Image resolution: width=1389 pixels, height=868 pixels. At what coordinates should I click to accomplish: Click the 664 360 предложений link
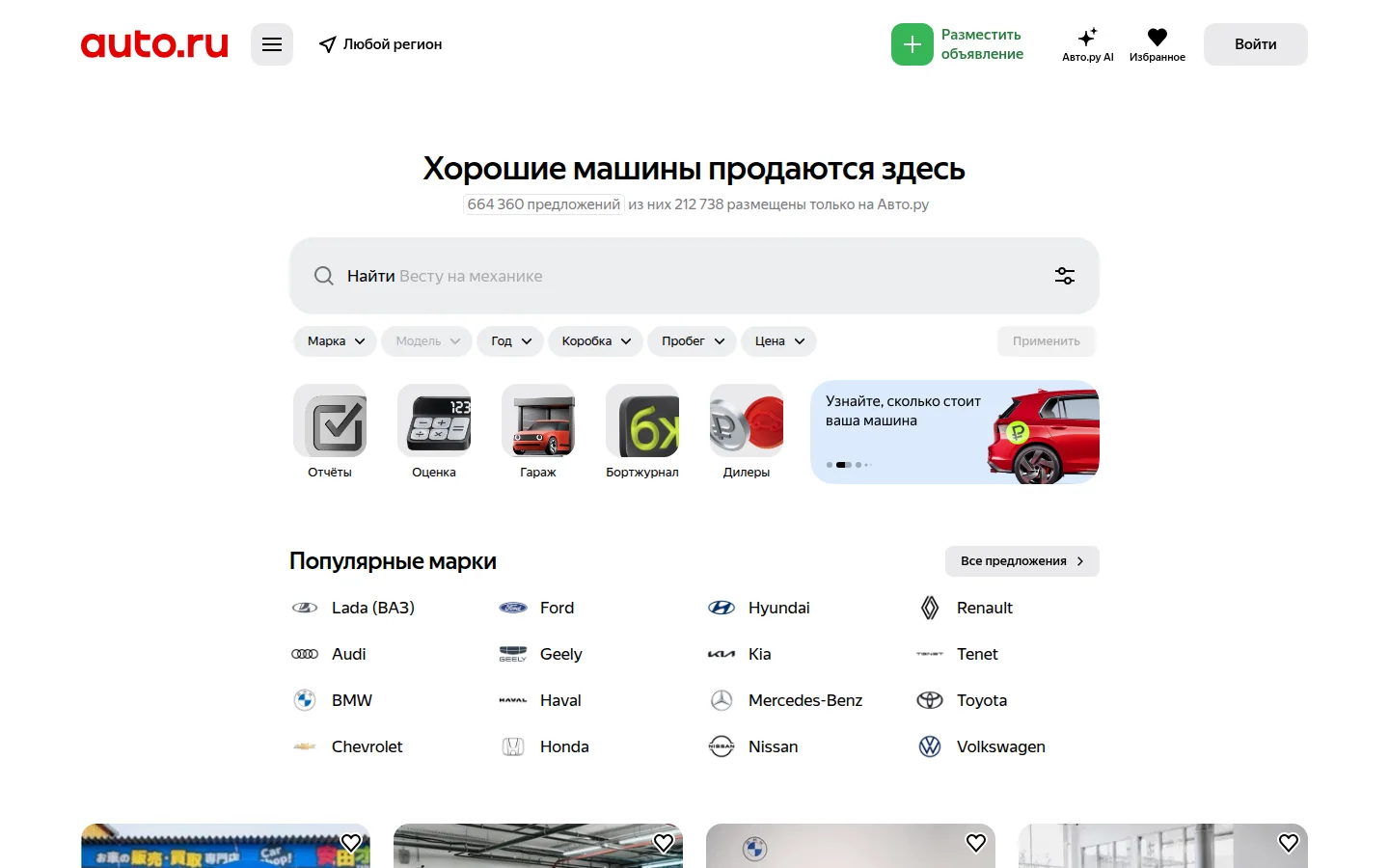(544, 204)
